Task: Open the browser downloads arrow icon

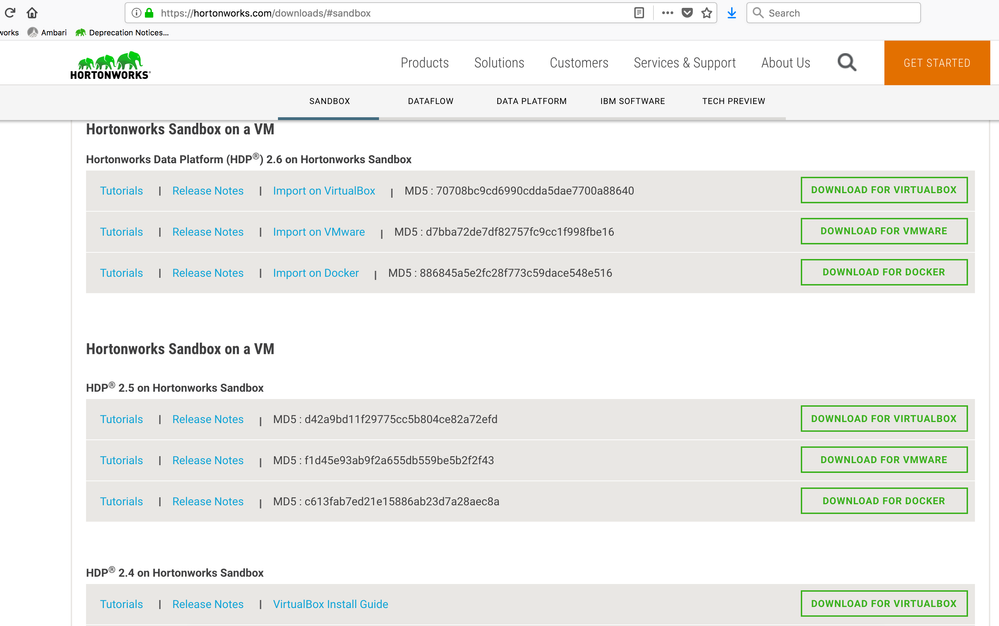Action: 732,13
